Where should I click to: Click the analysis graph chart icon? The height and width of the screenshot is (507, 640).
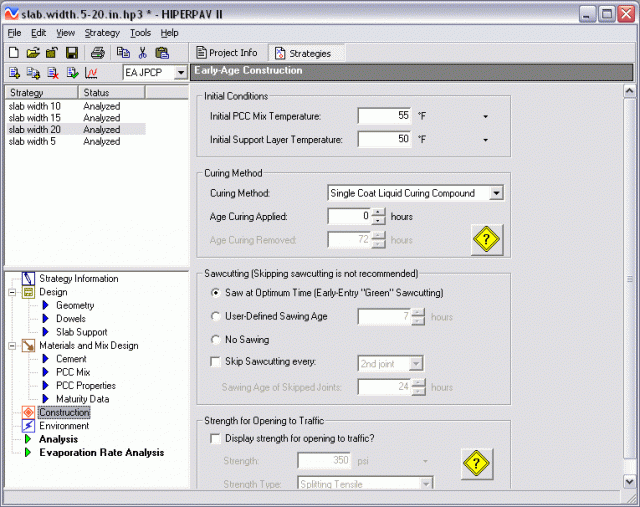(x=91, y=73)
